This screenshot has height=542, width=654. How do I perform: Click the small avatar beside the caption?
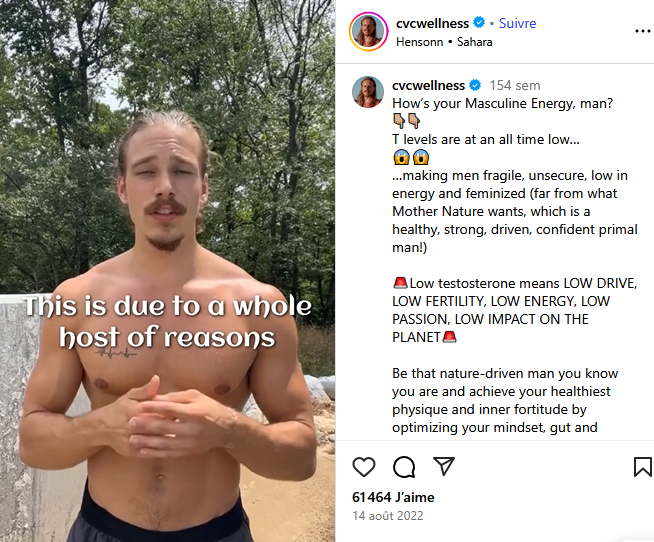point(368,92)
